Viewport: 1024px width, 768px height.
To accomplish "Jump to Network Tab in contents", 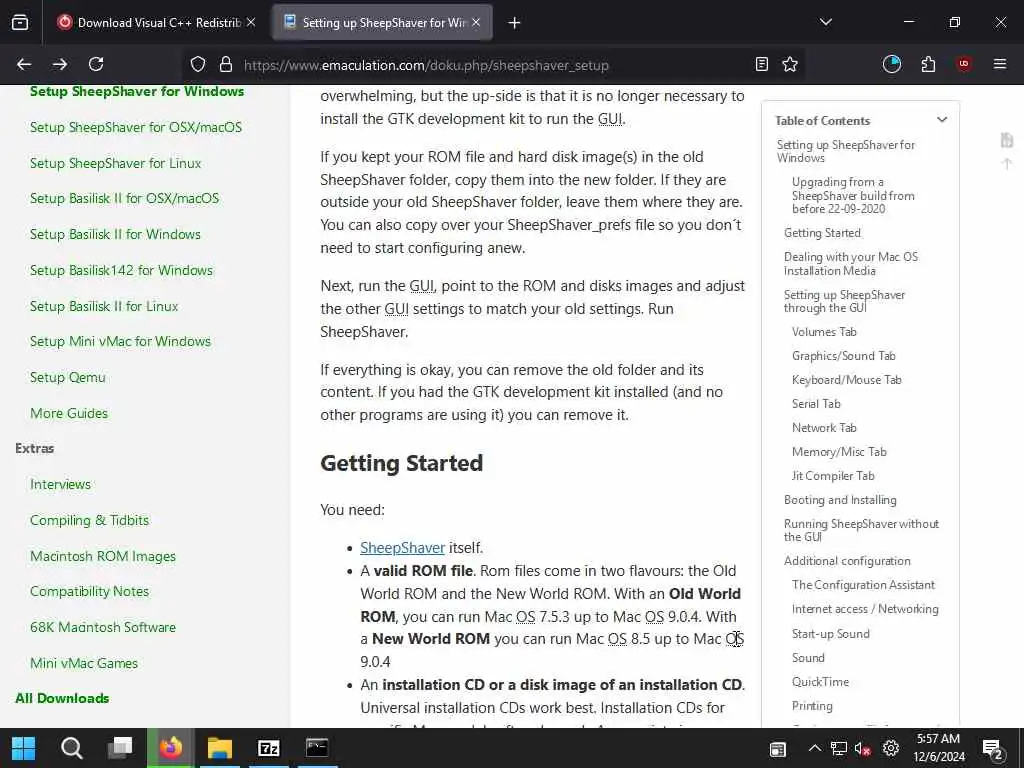I will (x=824, y=428).
